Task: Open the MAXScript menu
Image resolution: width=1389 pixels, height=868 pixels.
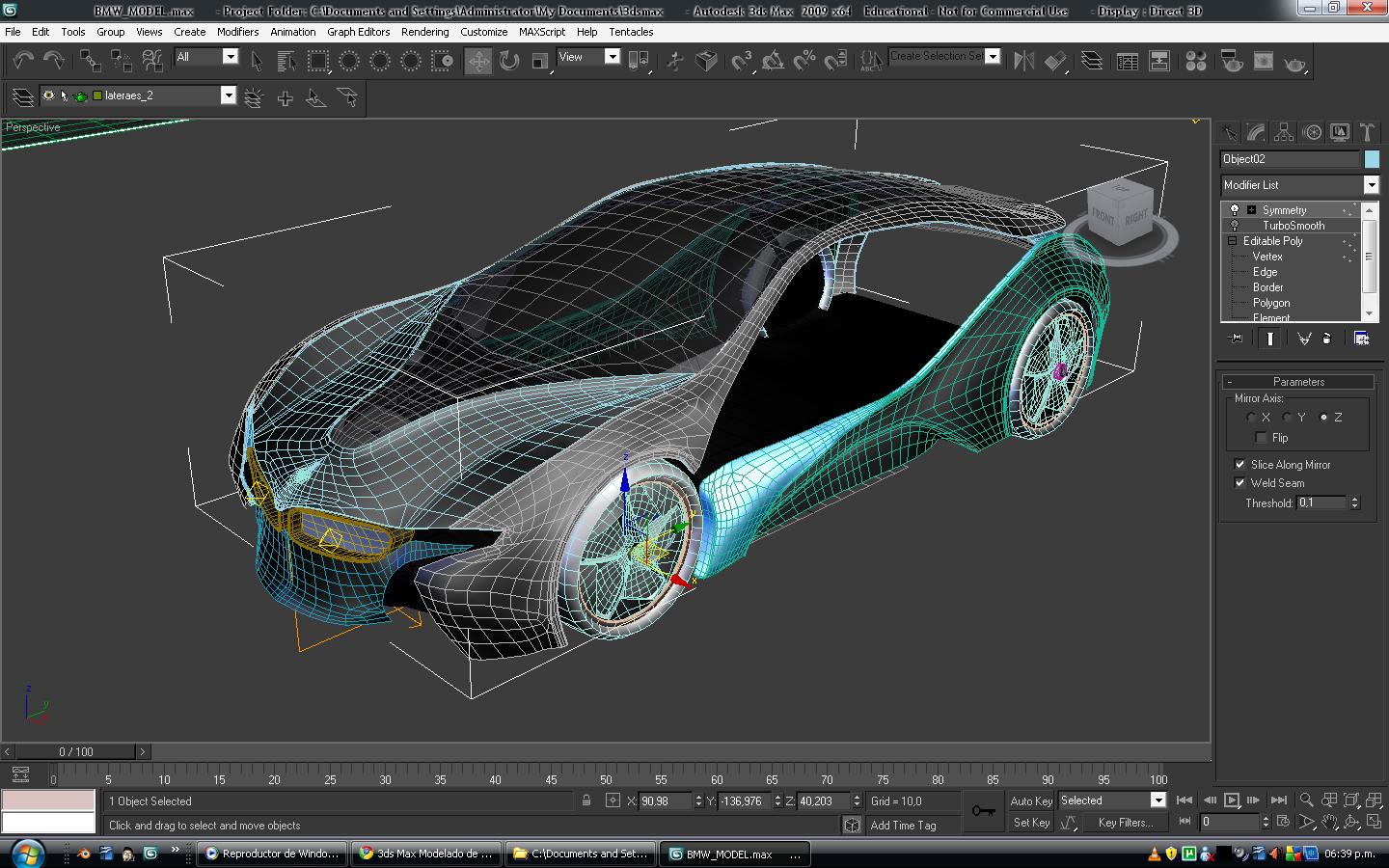Action: click(542, 32)
